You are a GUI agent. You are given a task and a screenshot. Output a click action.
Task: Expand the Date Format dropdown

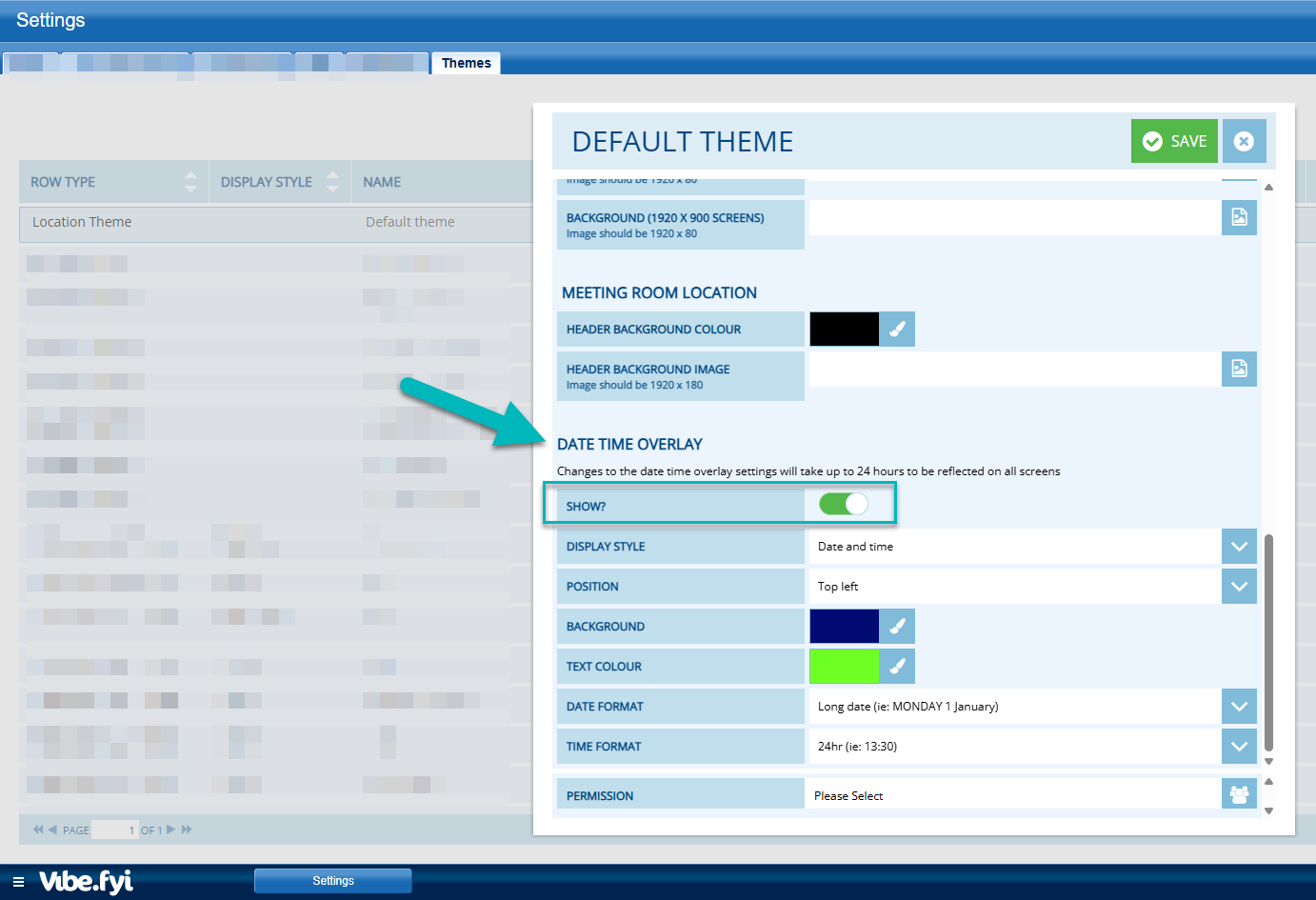pos(1239,707)
